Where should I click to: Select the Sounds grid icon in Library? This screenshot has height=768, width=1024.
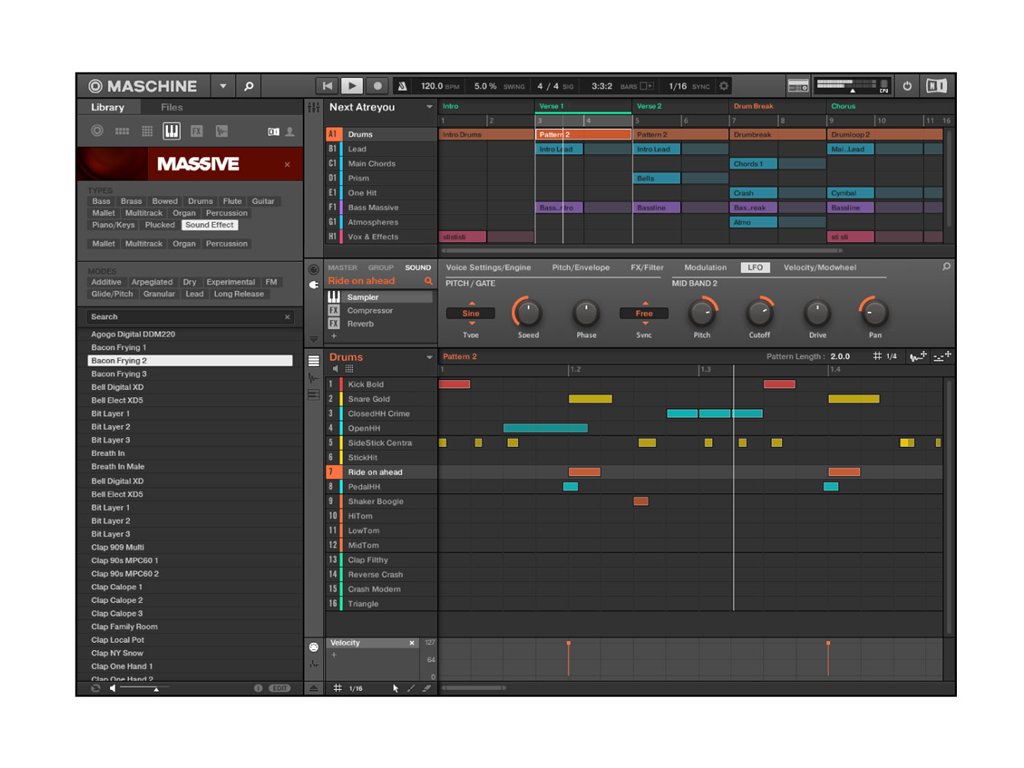coord(147,131)
